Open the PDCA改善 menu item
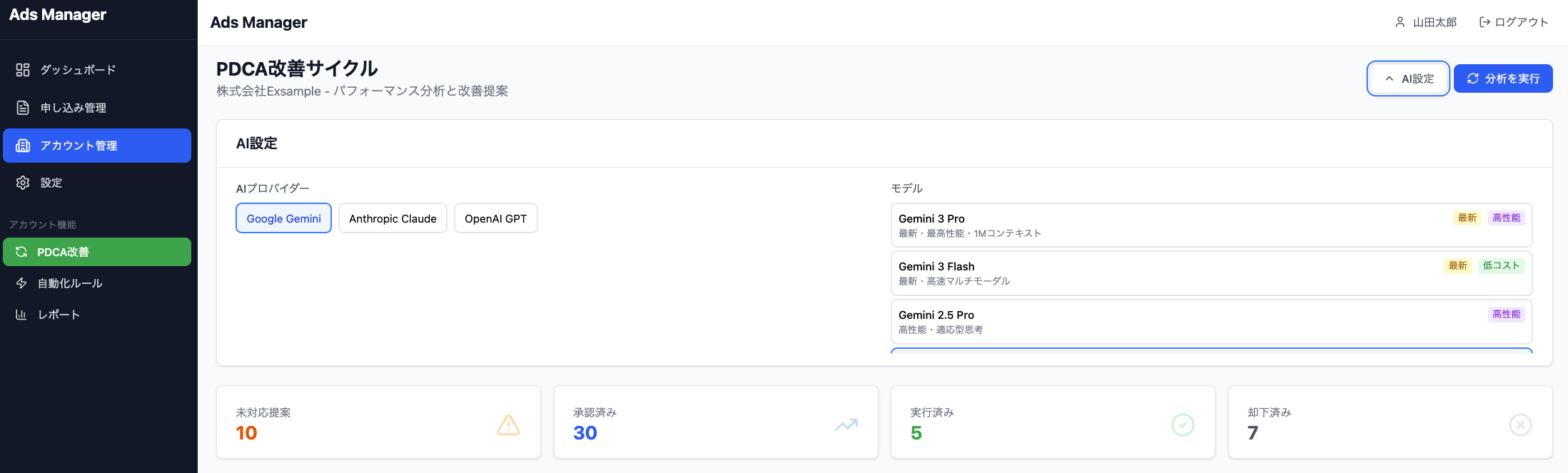The width and height of the screenshot is (1568, 473). 97,252
